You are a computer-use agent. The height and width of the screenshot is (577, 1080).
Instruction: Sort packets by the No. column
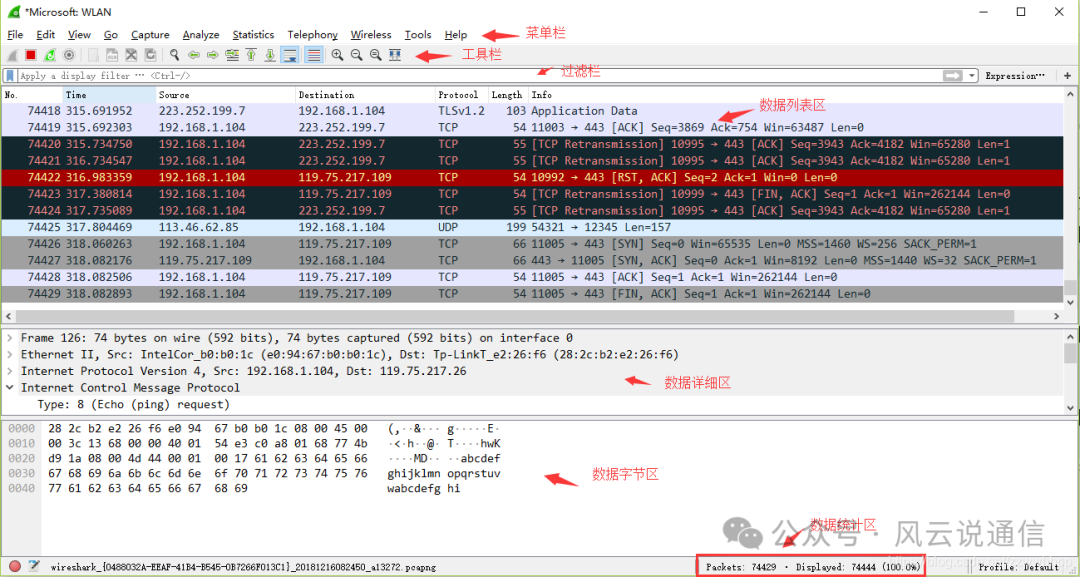[x=32, y=95]
